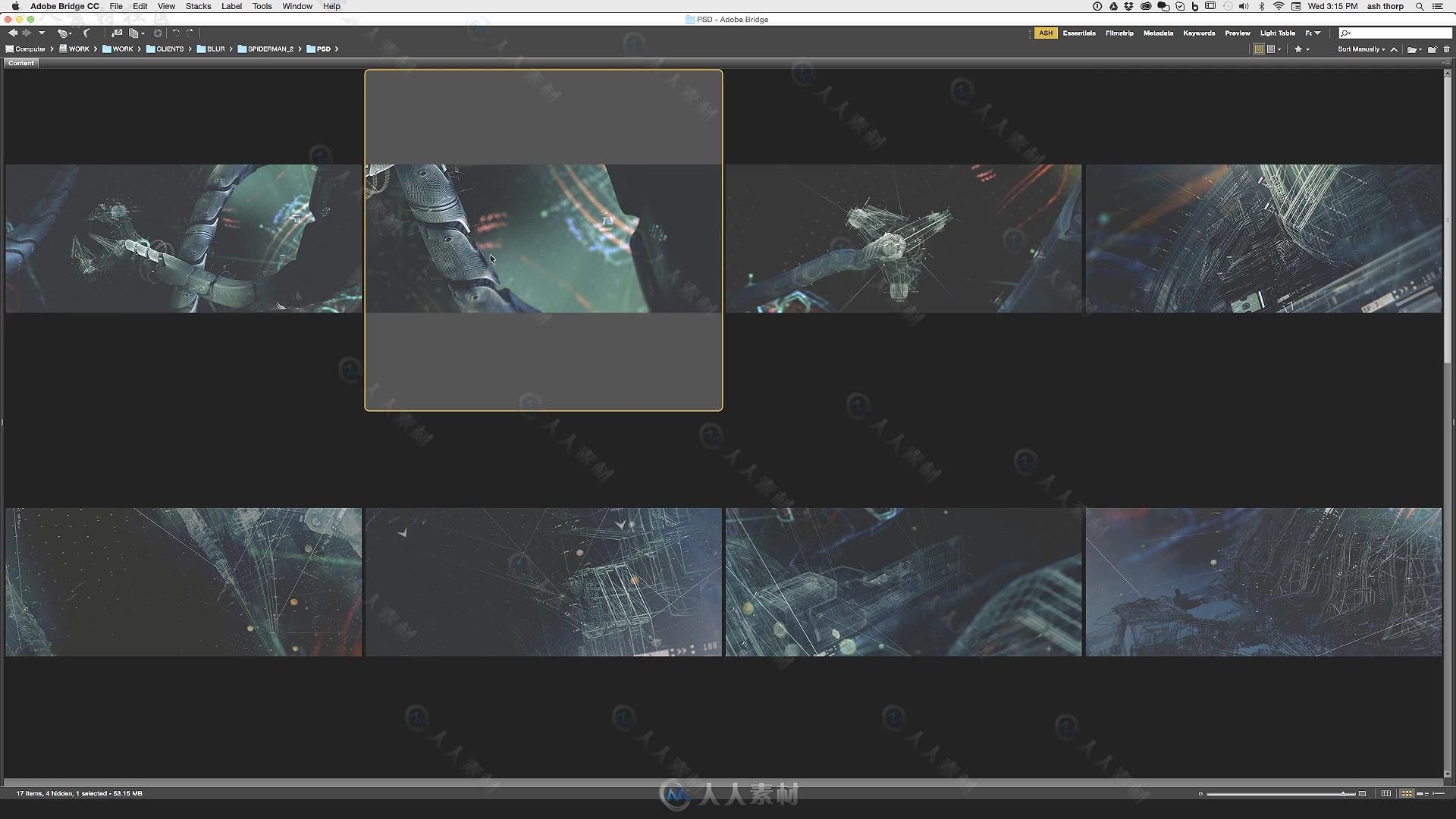This screenshot has height=819, width=1456.
Task: Open the Tools menu
Action: (262, 6)
